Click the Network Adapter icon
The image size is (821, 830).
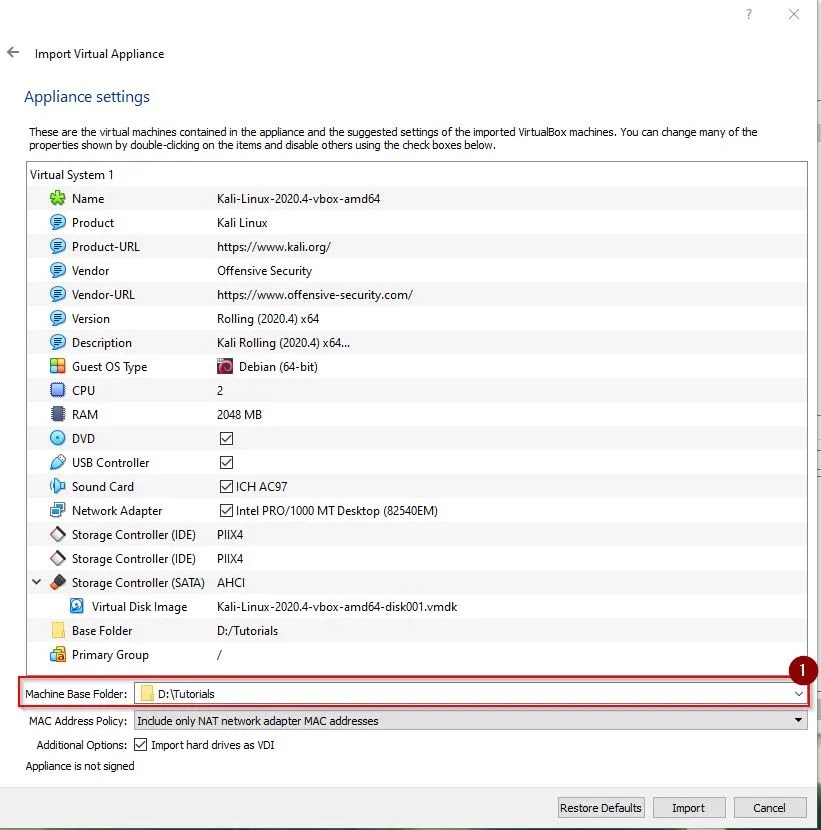click(57, 510)
